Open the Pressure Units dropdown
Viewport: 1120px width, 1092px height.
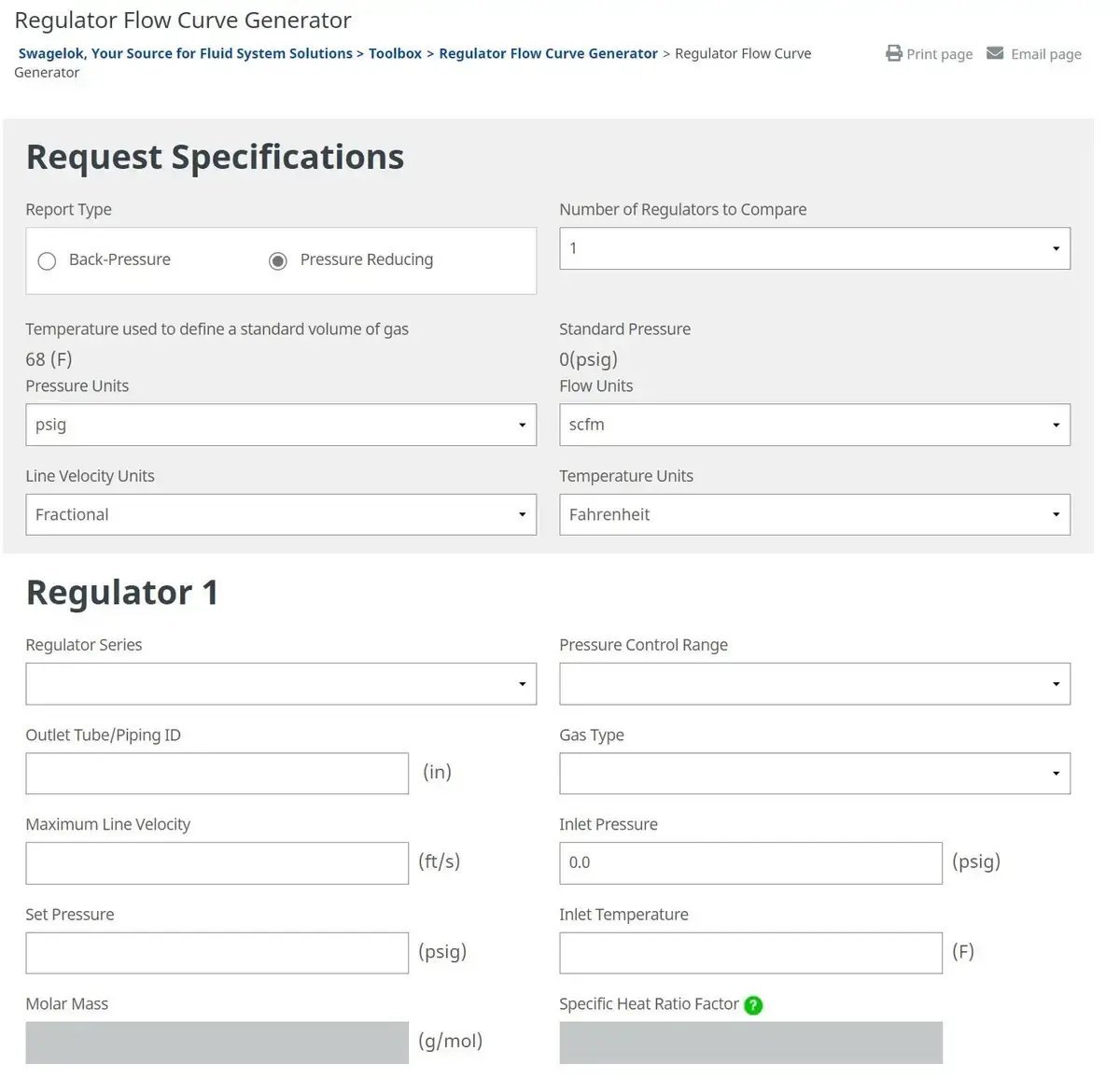(522, 425)
